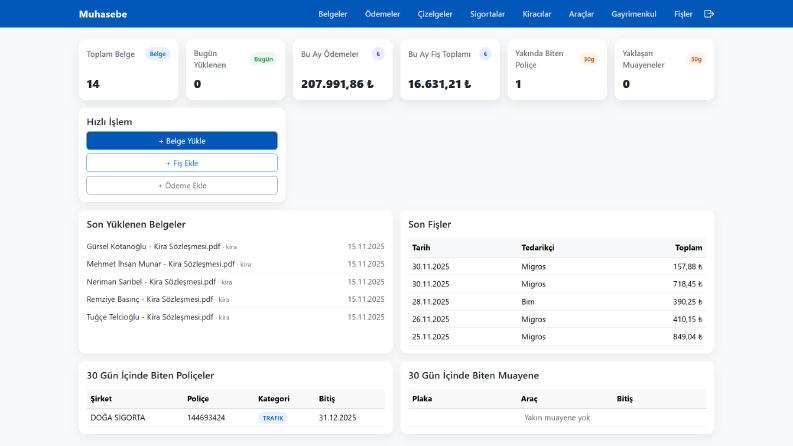Click the + Ödeme Ekle button
Viewport: 793px width, 446px height.
coord(182,185)
